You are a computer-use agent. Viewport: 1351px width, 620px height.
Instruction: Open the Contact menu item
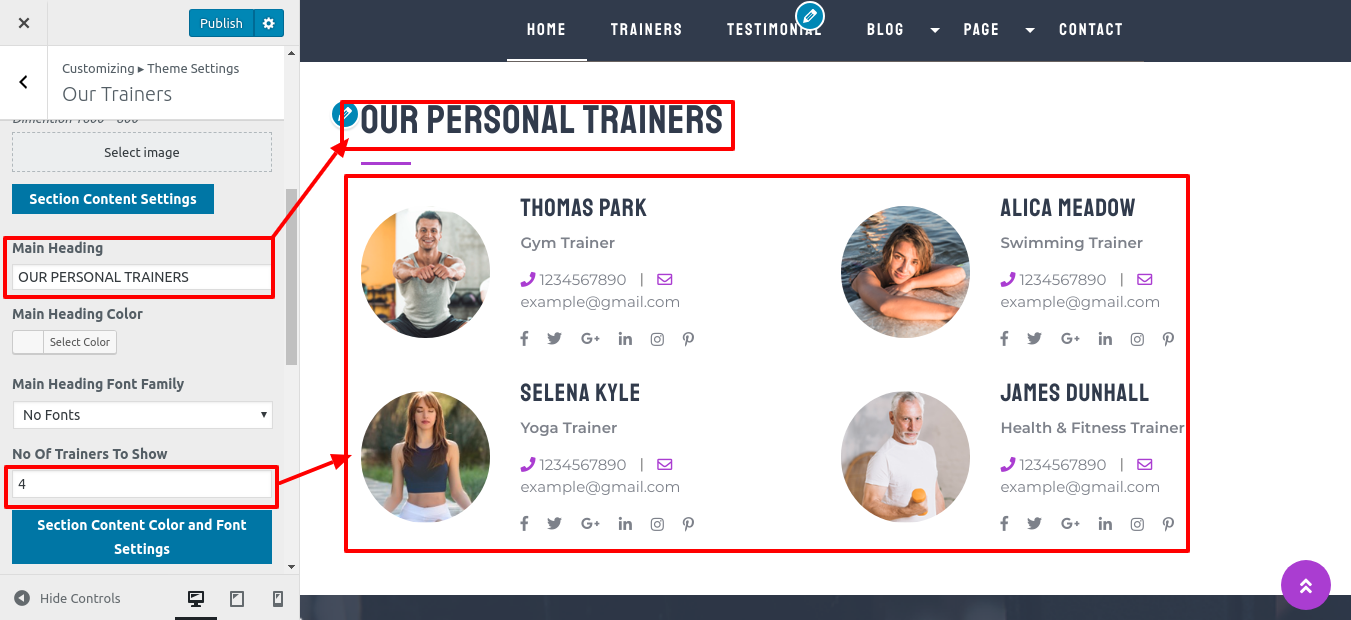(x=1091, y=30)
